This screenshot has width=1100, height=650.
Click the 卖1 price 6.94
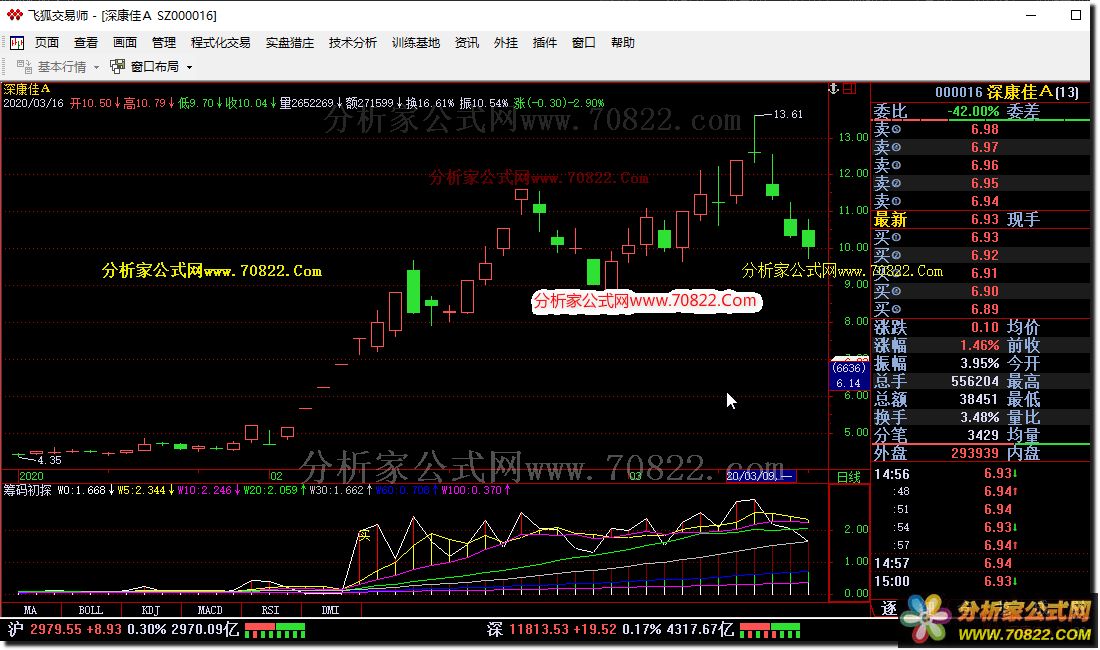coord(984,202)
